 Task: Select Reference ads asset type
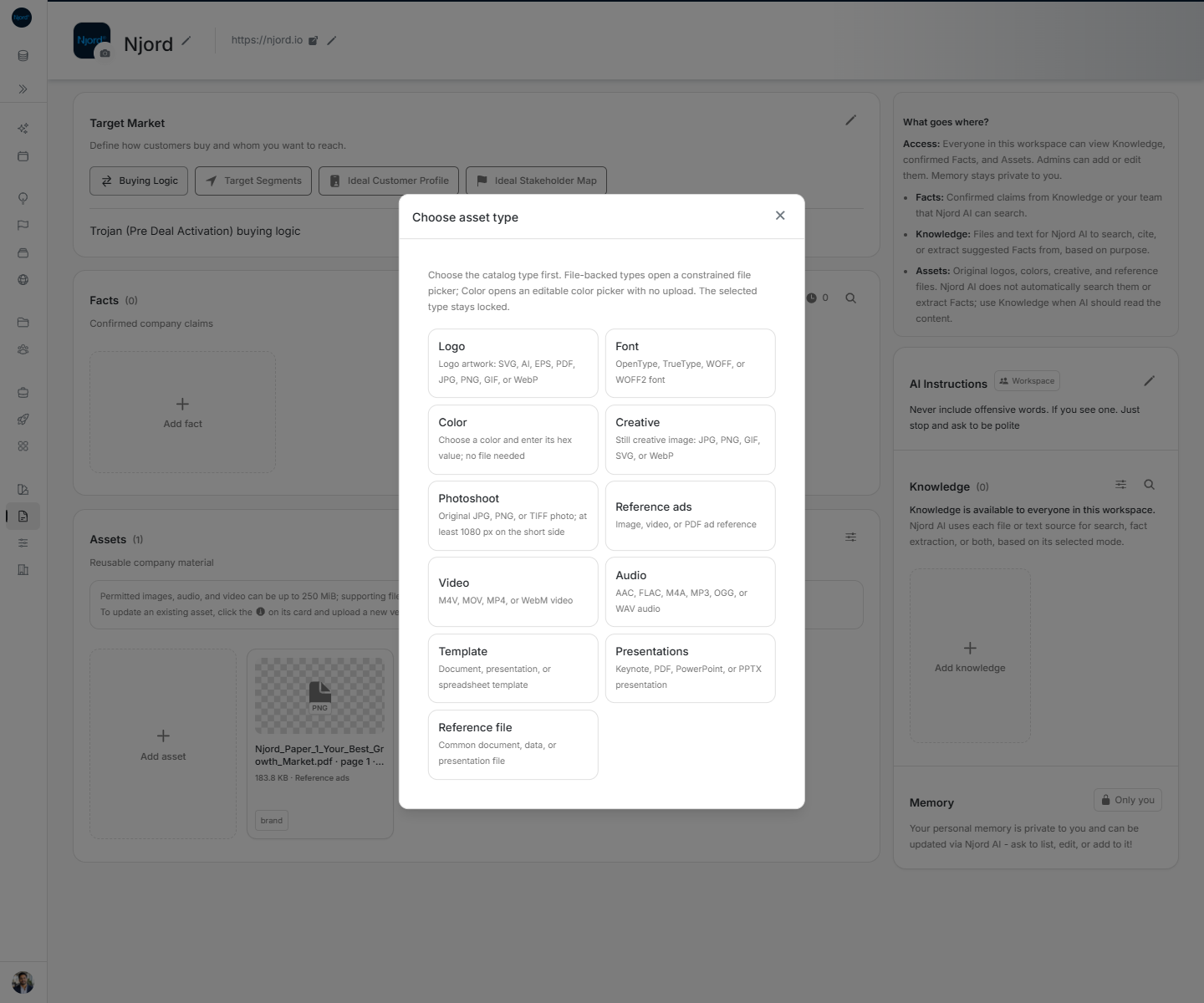tap(691, 516)
